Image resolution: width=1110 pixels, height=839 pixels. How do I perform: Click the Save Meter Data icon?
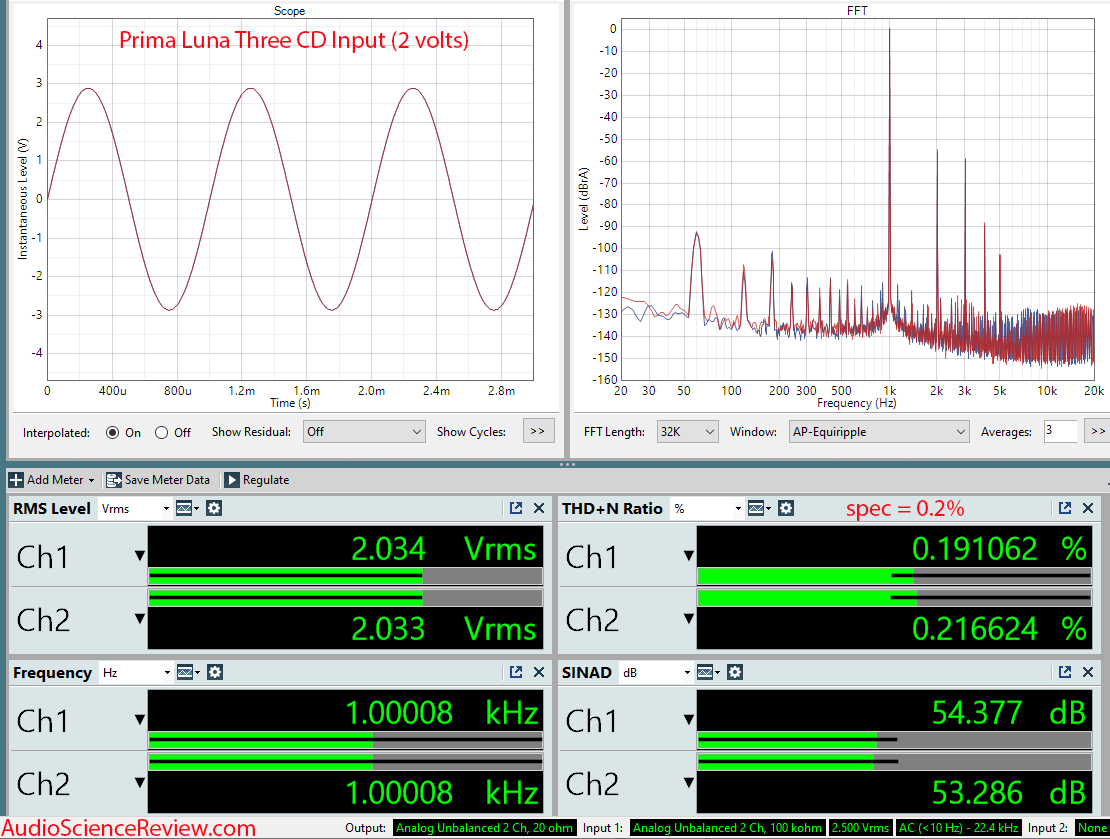pyautogui.click(x=114, y=480)
